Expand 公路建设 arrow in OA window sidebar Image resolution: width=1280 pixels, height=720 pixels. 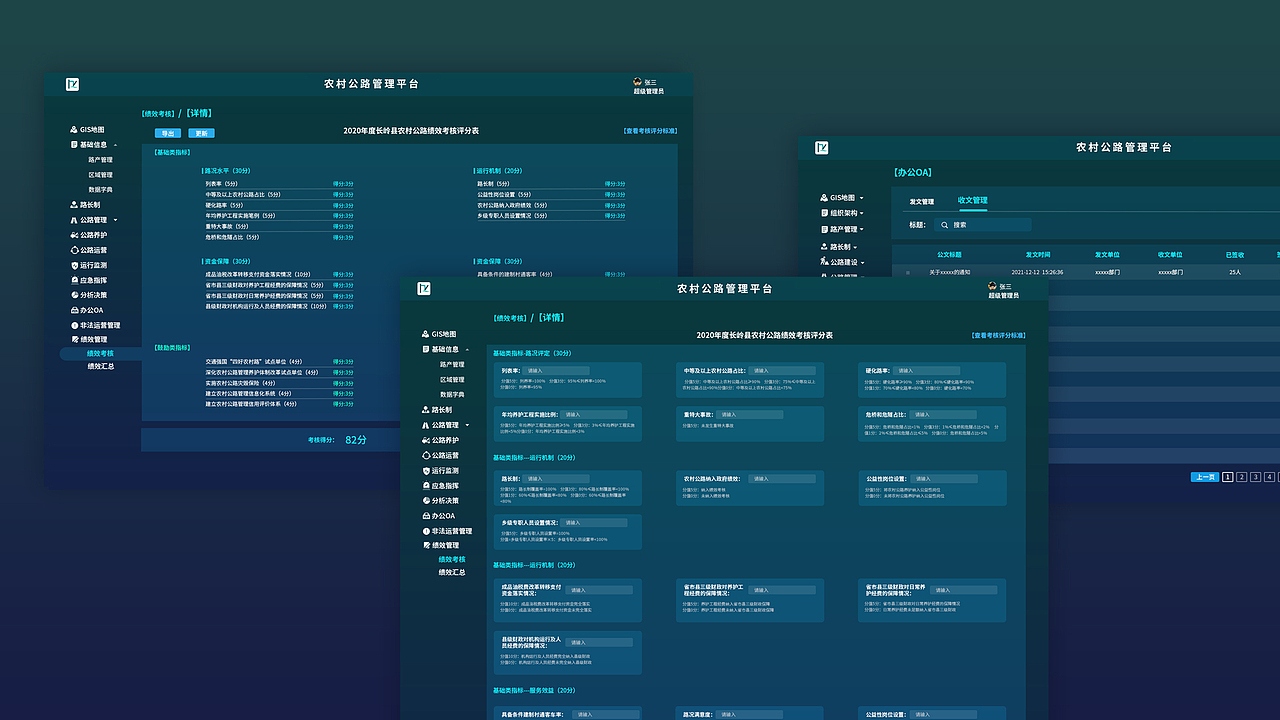coord(861,262)
